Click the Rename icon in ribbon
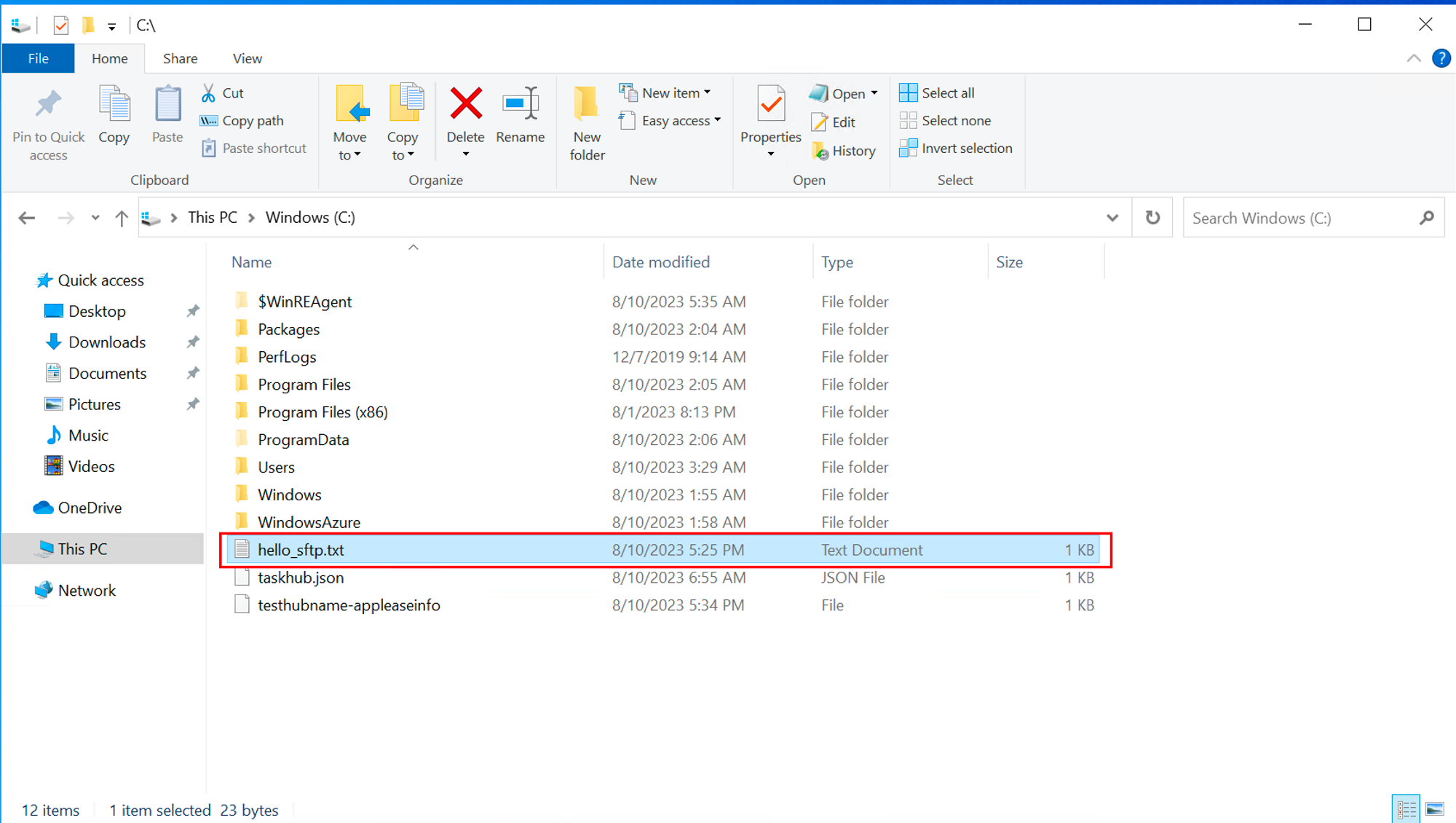The height and width of the screenshot is (823, 1456). (x=520, y=104)
